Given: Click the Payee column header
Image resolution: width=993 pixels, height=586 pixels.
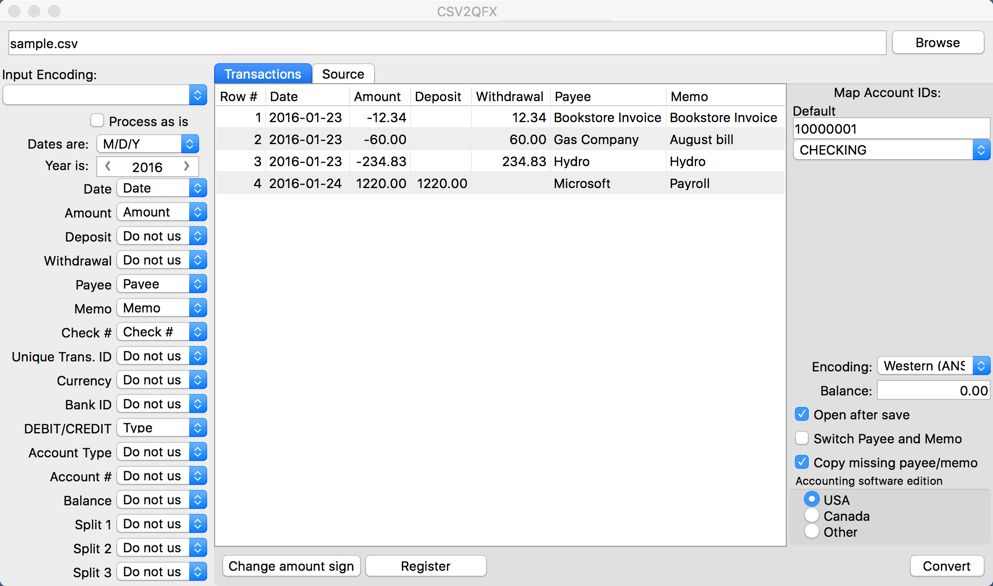Looking at the screenshot, I should click(608, 96).
